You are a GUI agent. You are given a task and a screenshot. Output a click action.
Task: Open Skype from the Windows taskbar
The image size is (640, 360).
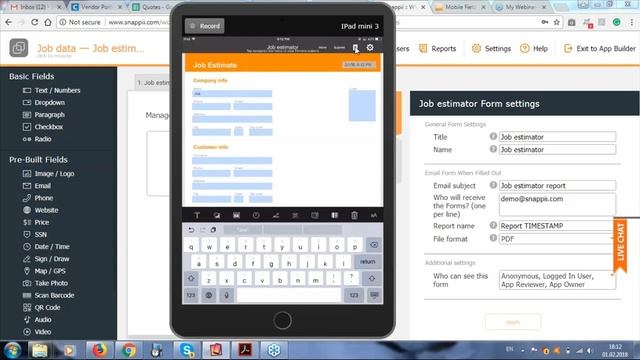pos(187,350)
